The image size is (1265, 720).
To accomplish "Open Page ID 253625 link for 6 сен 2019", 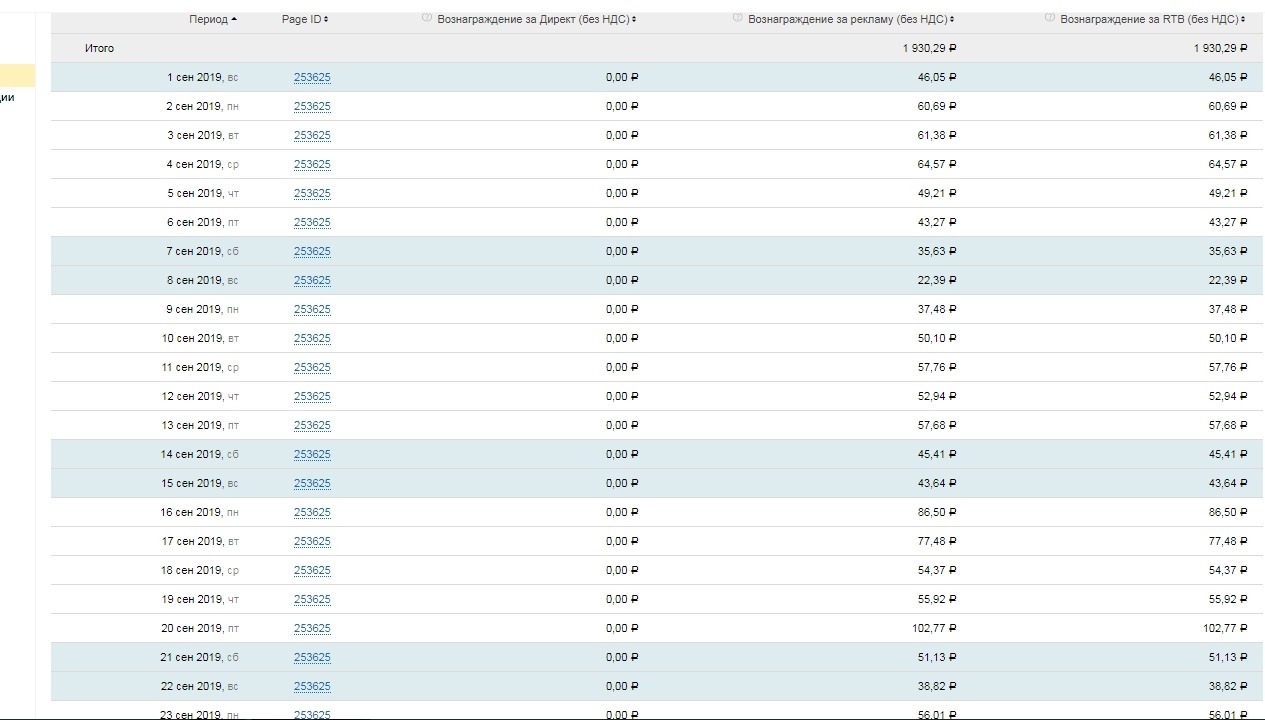I will [x=312, y=222].
